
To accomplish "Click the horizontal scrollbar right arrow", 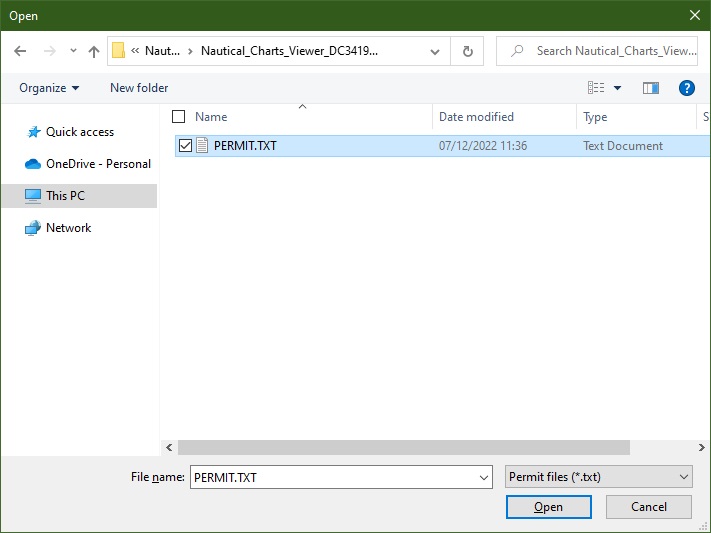I will point(701,447).
